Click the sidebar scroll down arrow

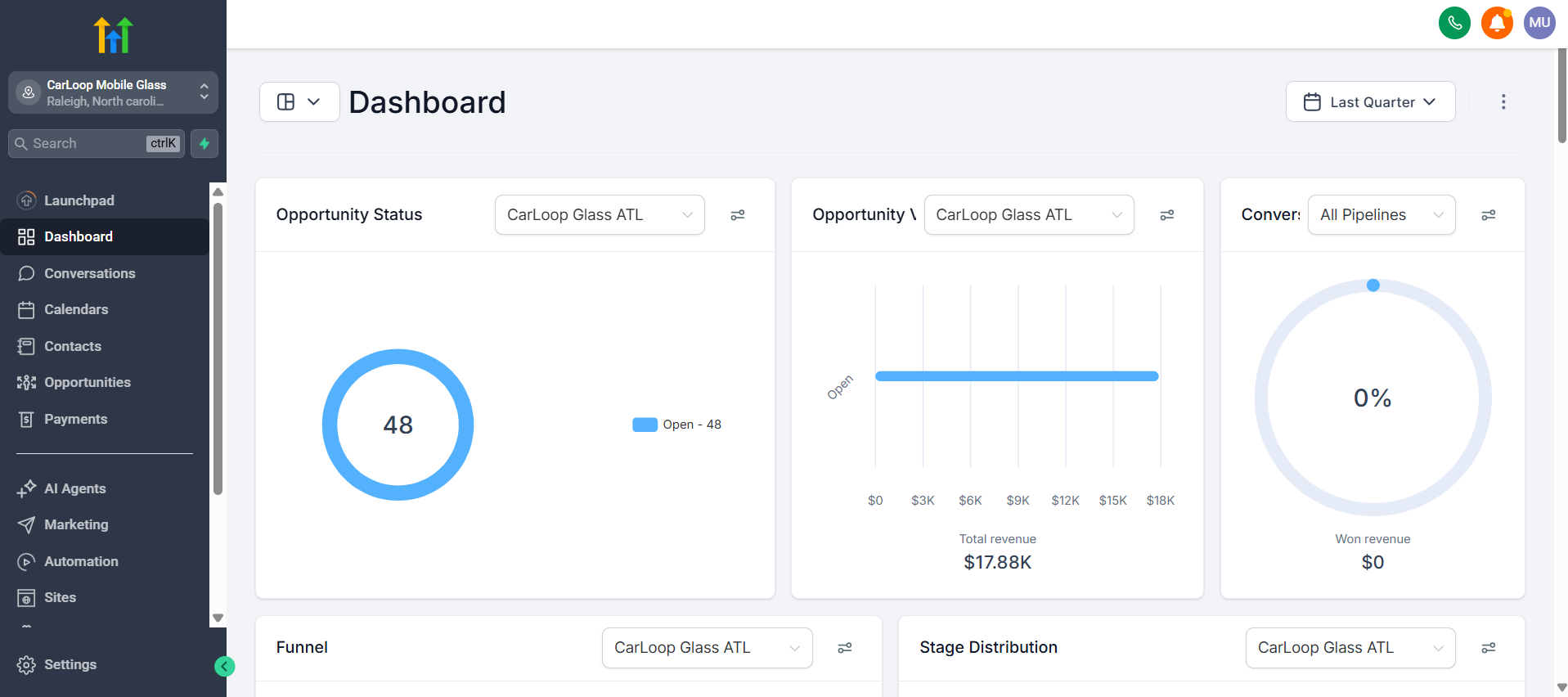click(218, 618)
